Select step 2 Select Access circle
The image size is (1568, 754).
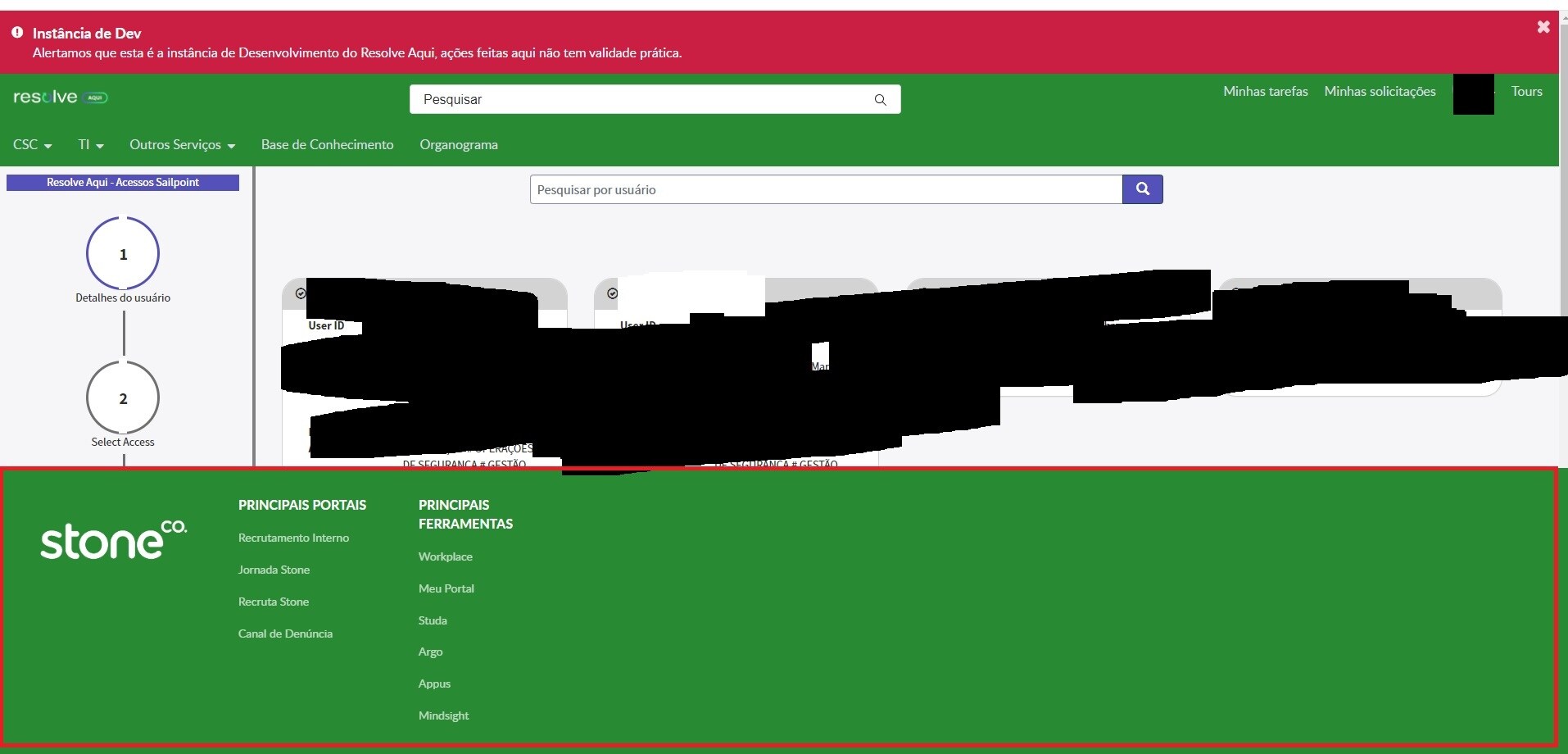123,398
